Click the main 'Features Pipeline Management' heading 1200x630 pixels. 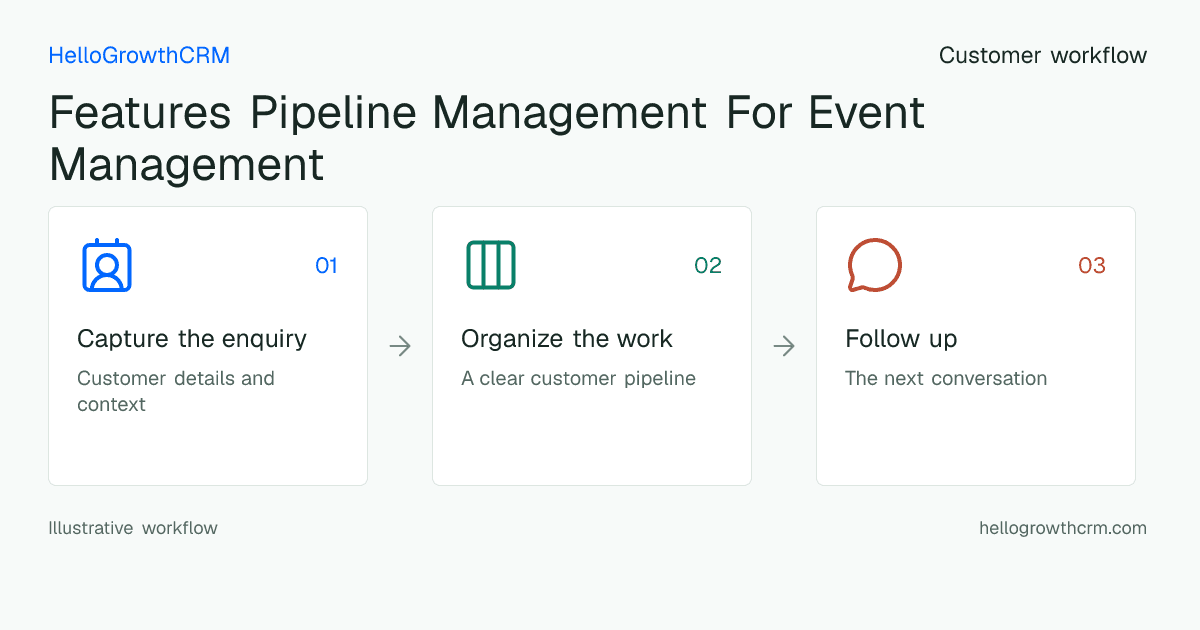487,138
